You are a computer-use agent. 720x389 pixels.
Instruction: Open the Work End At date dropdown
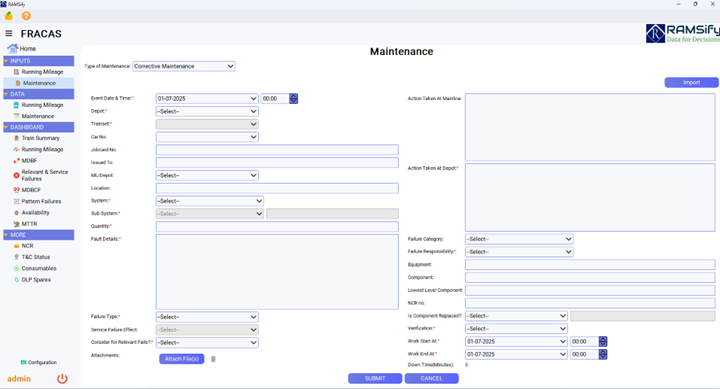click(517, 355)
